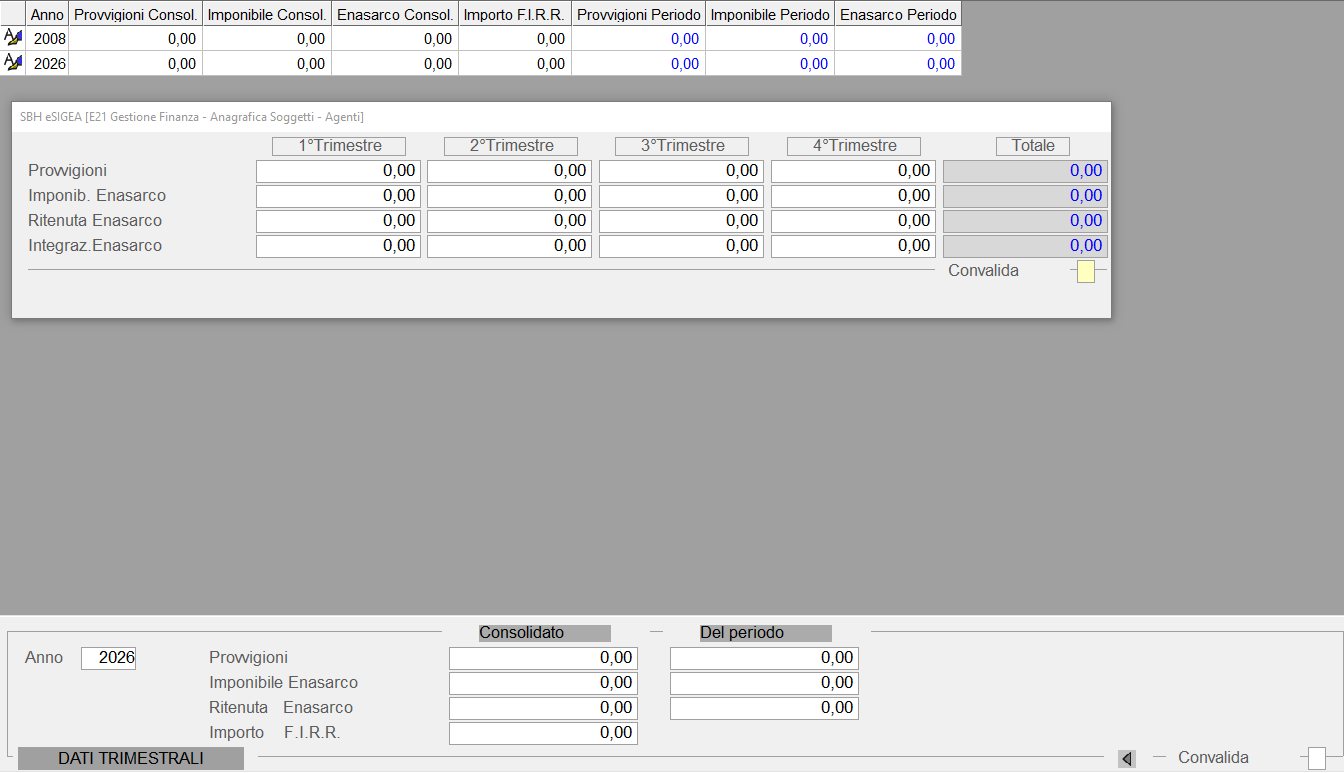Click the 4°Trimestre header button
The image size is (1344, 773).
pos(853,146)
